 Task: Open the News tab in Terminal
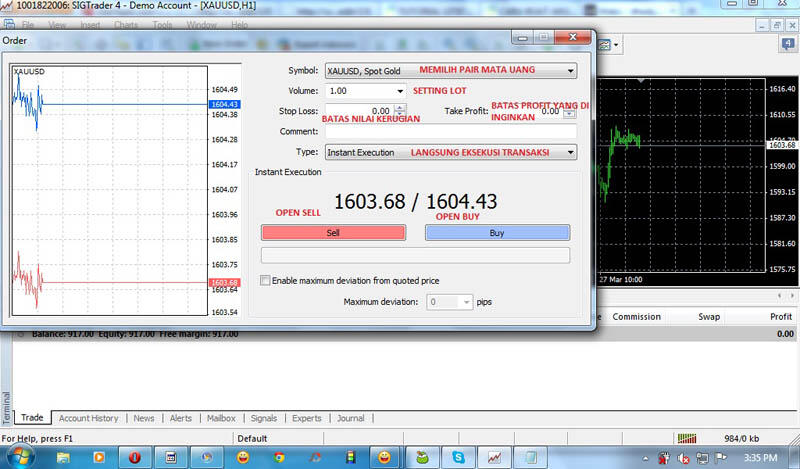pos(144,418)
